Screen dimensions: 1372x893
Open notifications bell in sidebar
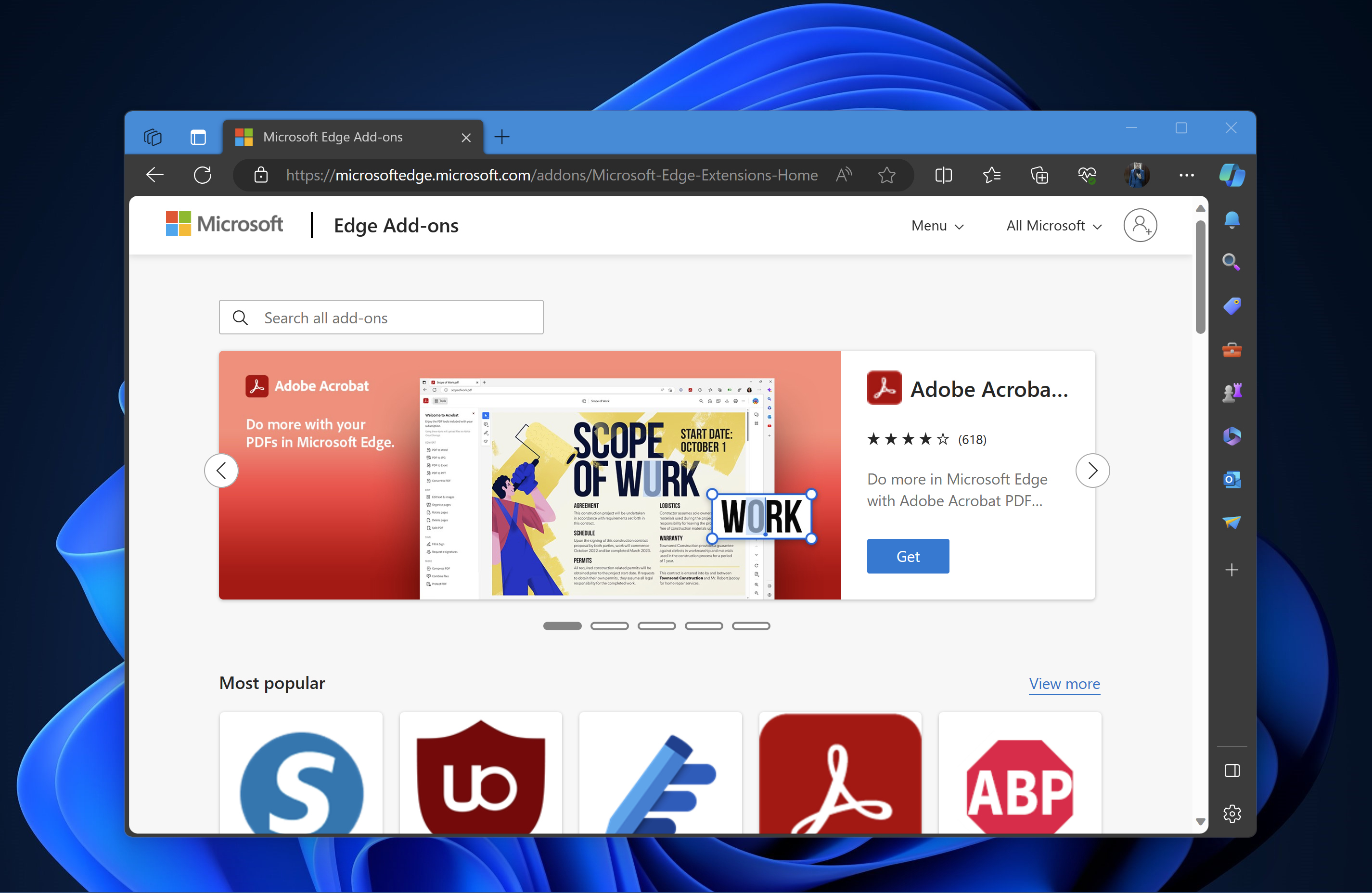point(1231,220)
